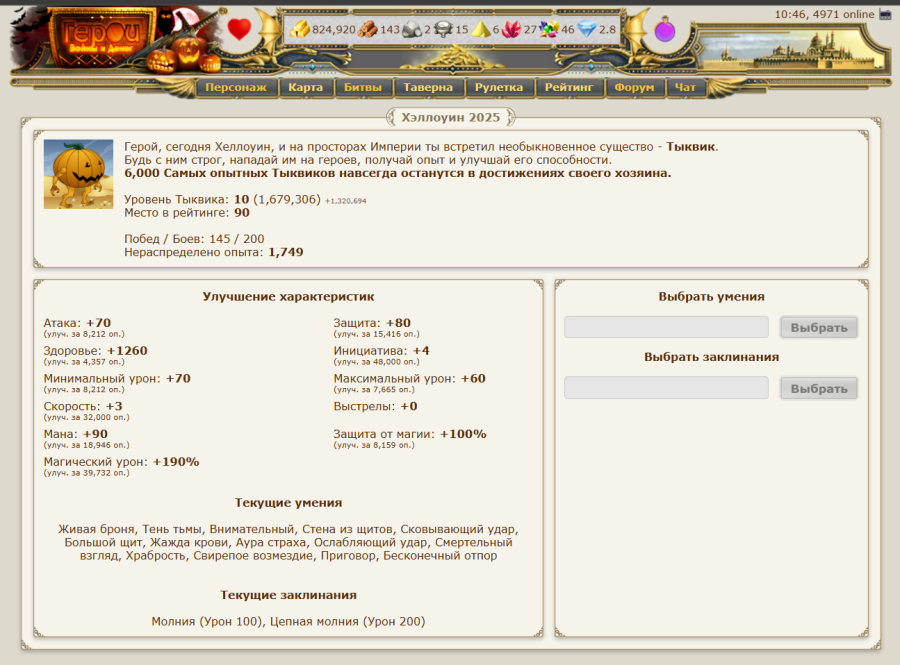
Task: Click the blue diamond icon
Action: pyautogui.click(x=586, y=30)
